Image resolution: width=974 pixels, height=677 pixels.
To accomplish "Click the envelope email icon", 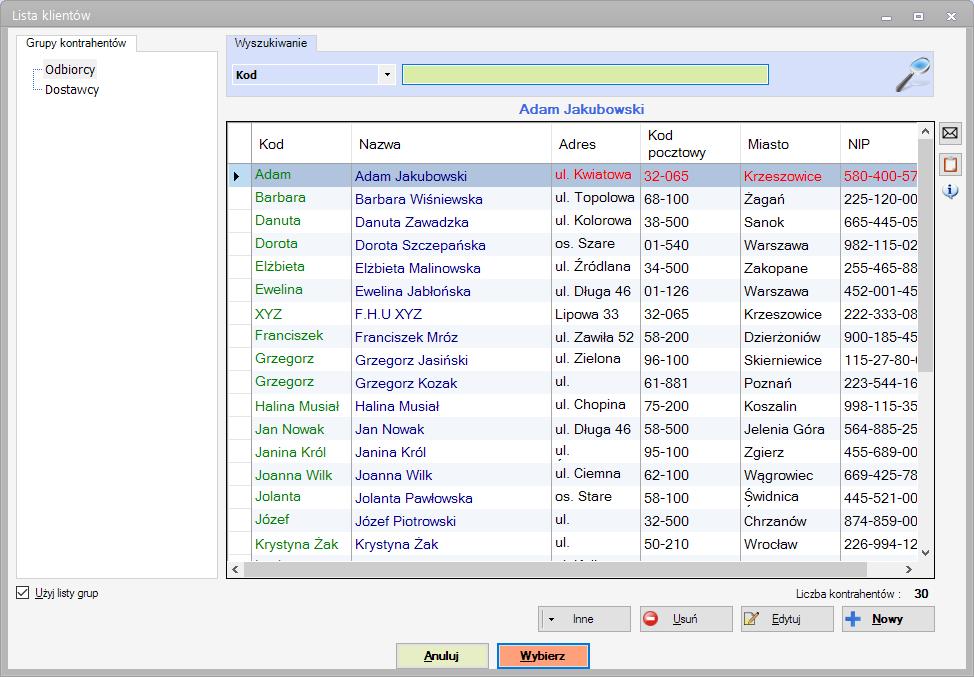I will (950, 133).
